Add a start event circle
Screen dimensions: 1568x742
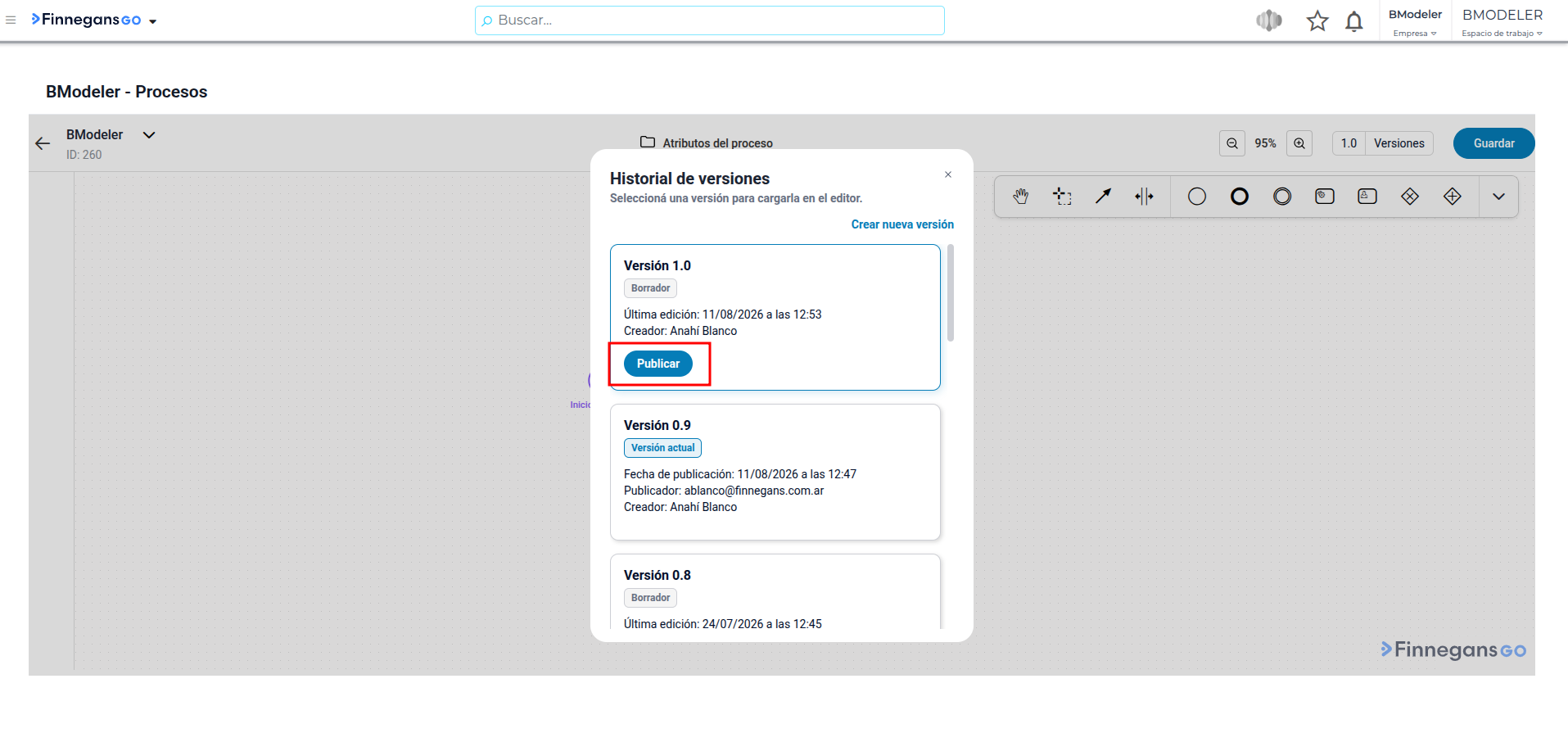pyautogui.click(x=1197, y=197)
